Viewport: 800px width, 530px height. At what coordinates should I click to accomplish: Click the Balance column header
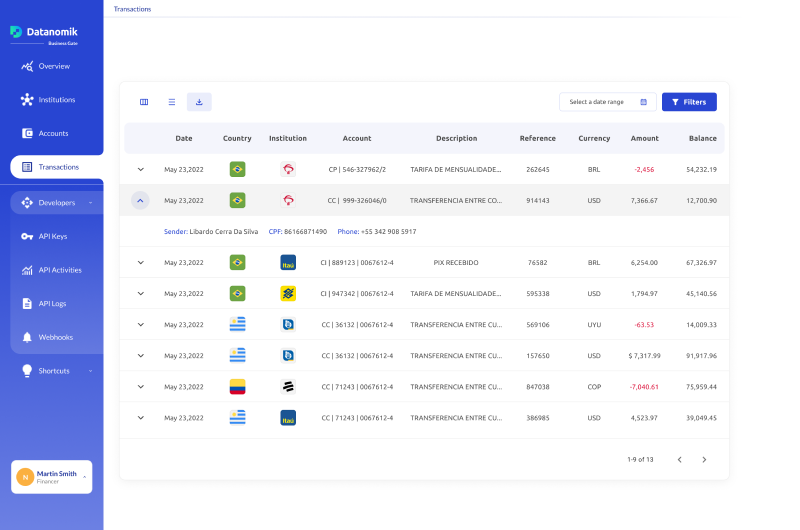[703, 138]
